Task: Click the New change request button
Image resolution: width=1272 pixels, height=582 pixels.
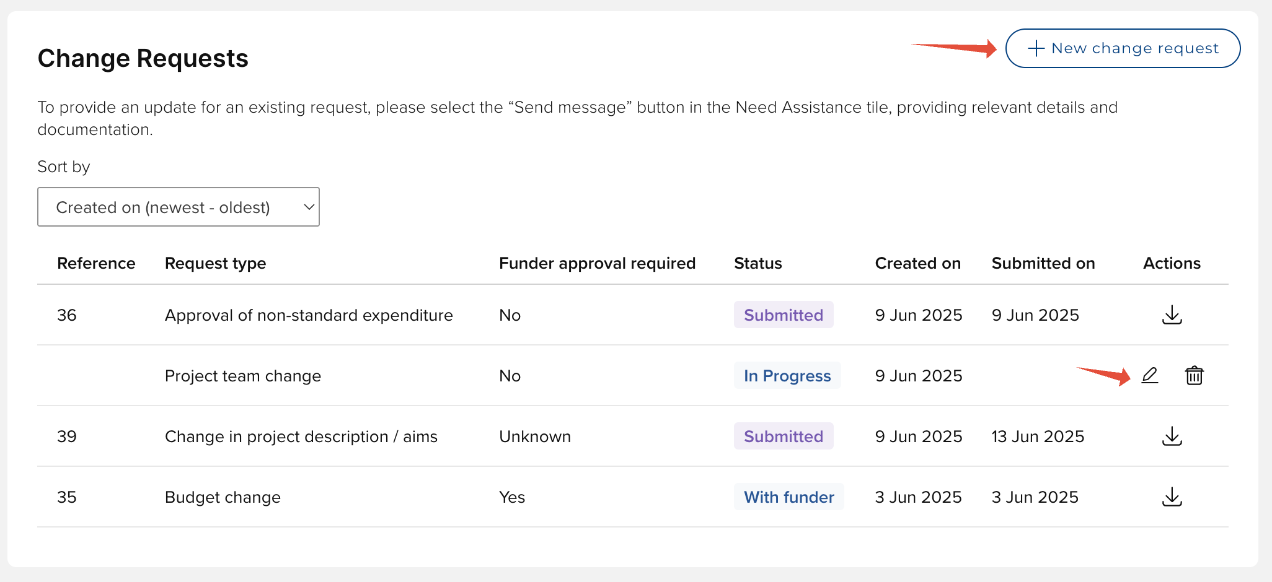Action: pos(1122,48)
